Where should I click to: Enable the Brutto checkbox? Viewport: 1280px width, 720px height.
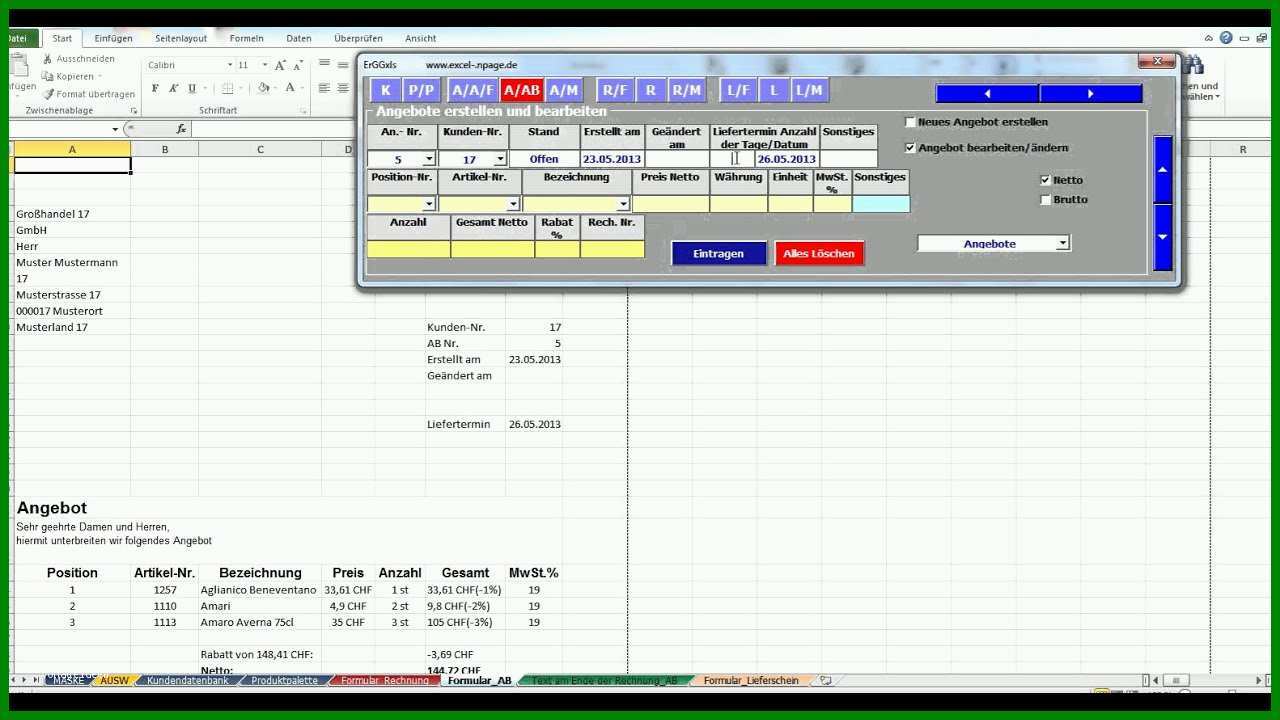click(1046, 200)
